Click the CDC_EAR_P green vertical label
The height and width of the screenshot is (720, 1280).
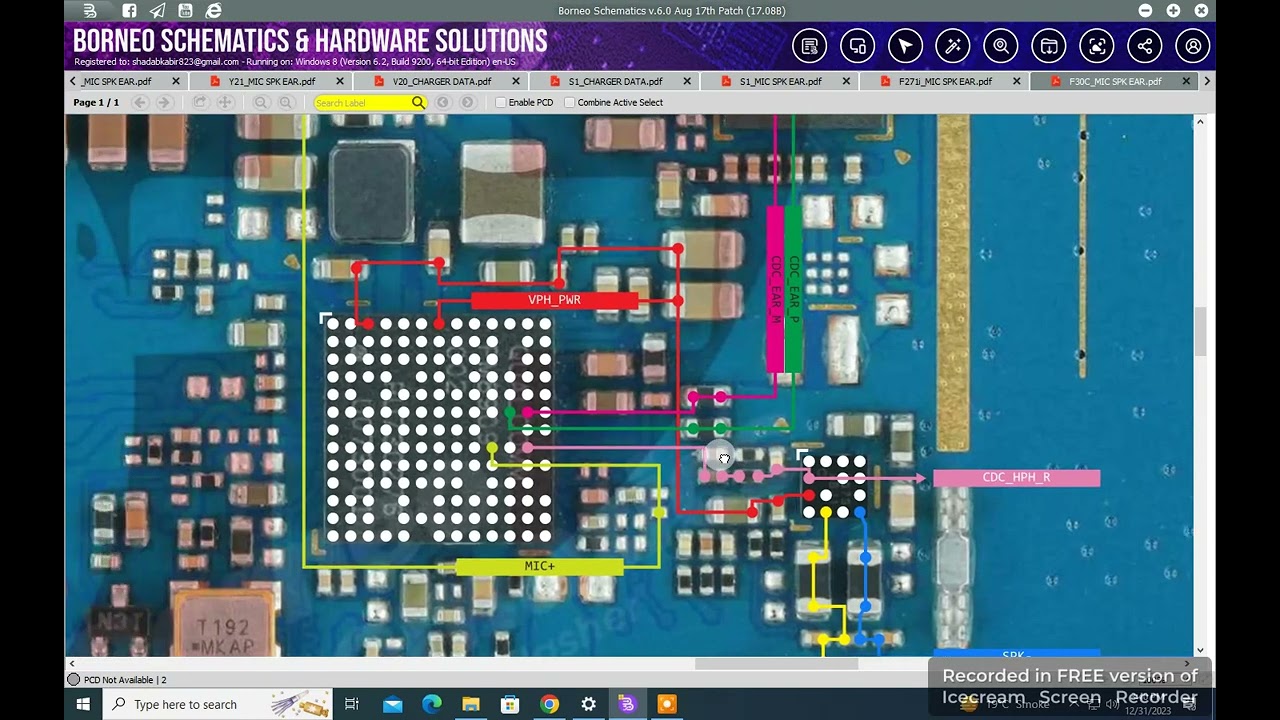(x=794, y=289)
